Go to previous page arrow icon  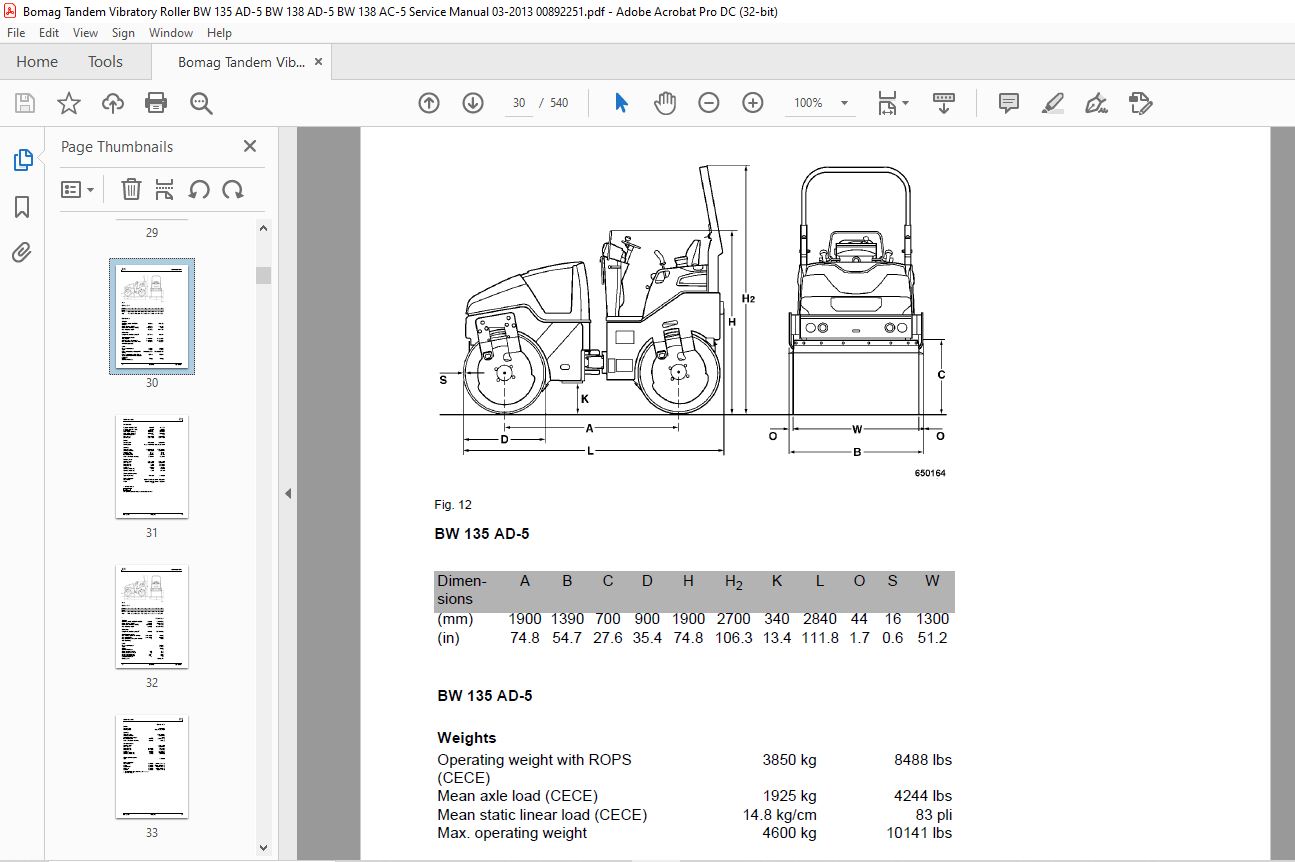tap(429, 103)
